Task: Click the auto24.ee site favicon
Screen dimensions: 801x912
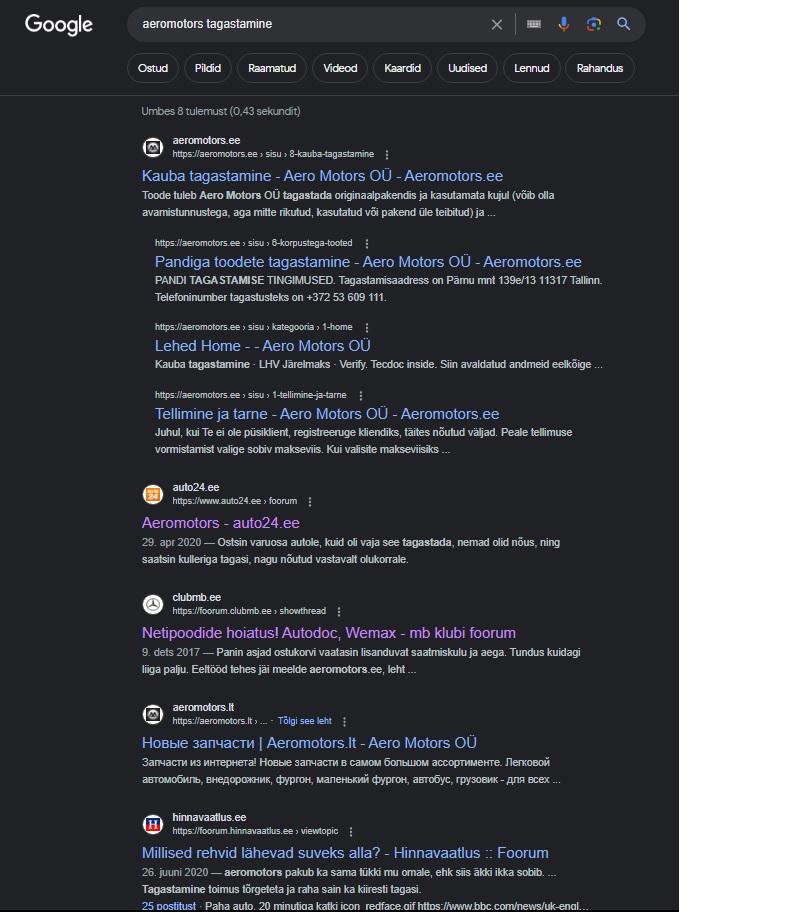Action: click(x=152, y=494)
